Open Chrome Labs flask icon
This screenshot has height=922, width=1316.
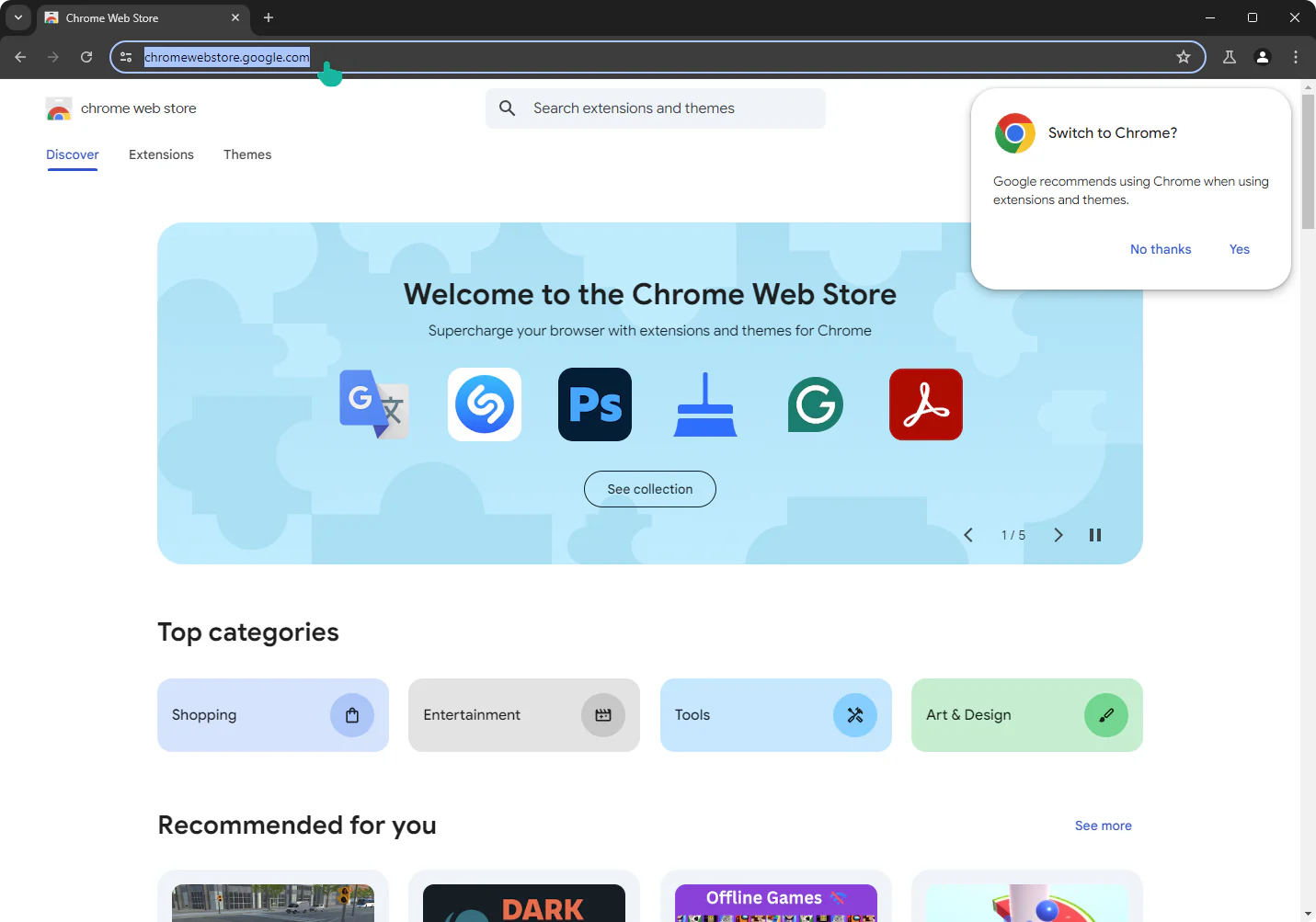[x=1230, y=57]
